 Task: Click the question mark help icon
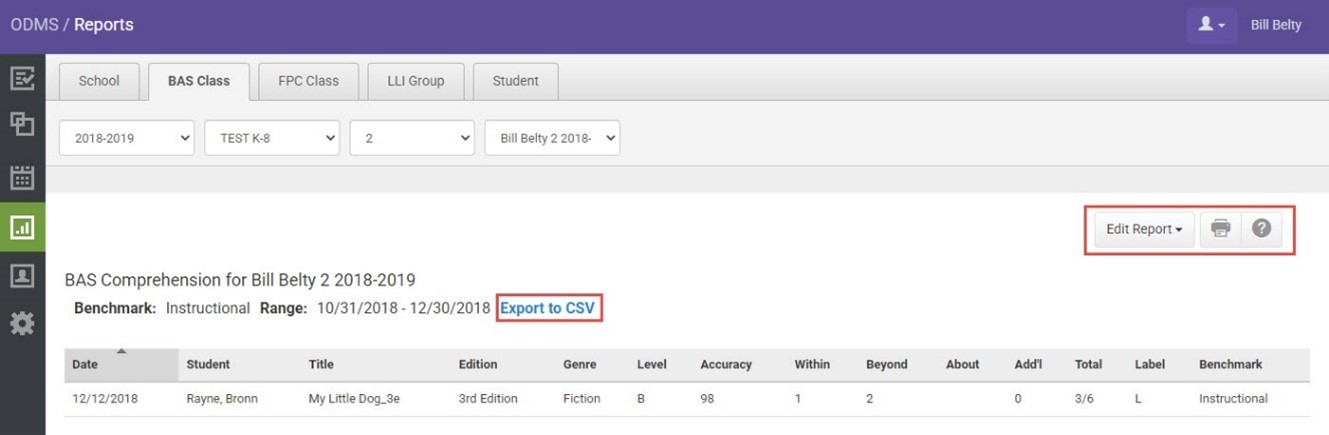(1261, 229)
